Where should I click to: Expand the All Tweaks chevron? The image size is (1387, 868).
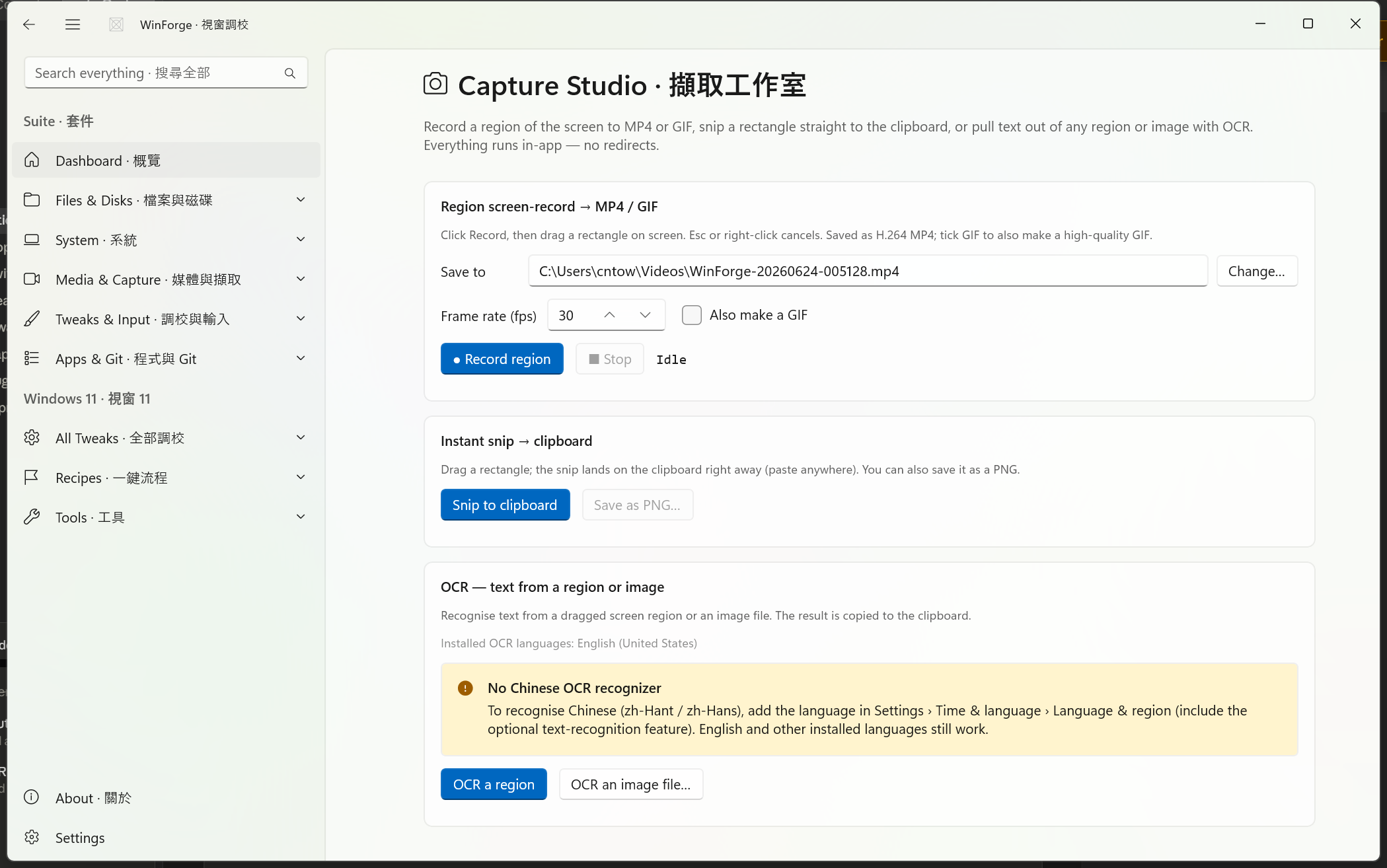(x=301, y=437)
